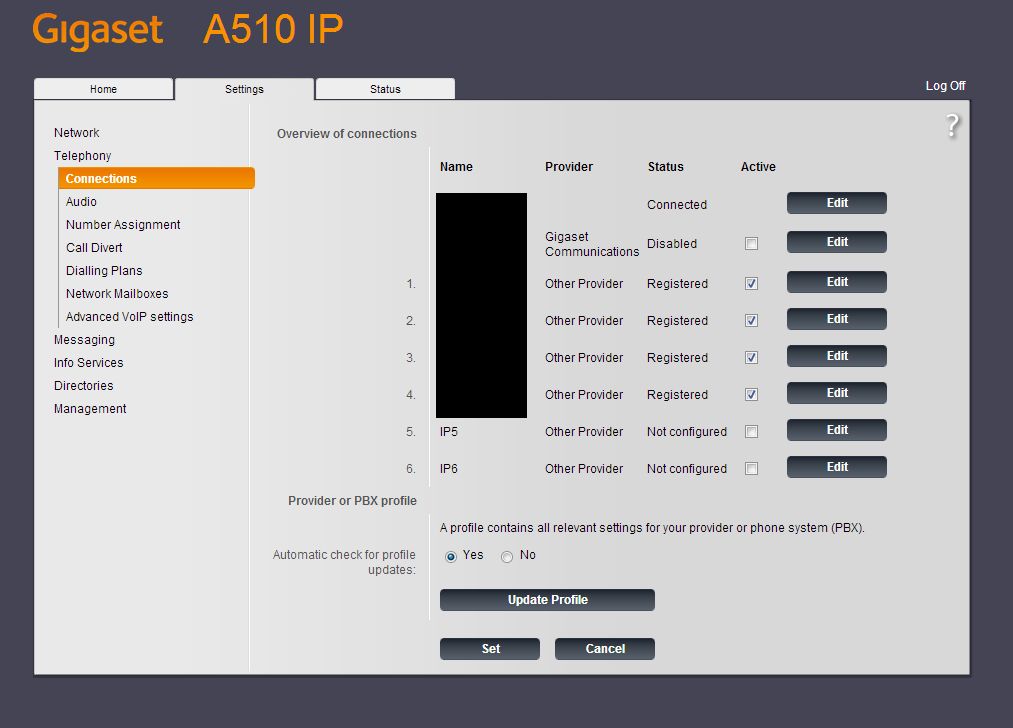Select No for automatic profile updates
1013x728 pixels.
(507, 556)
